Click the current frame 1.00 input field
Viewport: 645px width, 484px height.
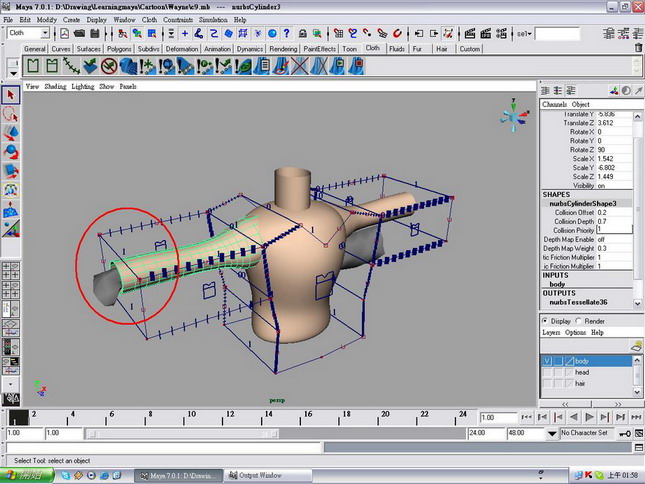(498, 417)
